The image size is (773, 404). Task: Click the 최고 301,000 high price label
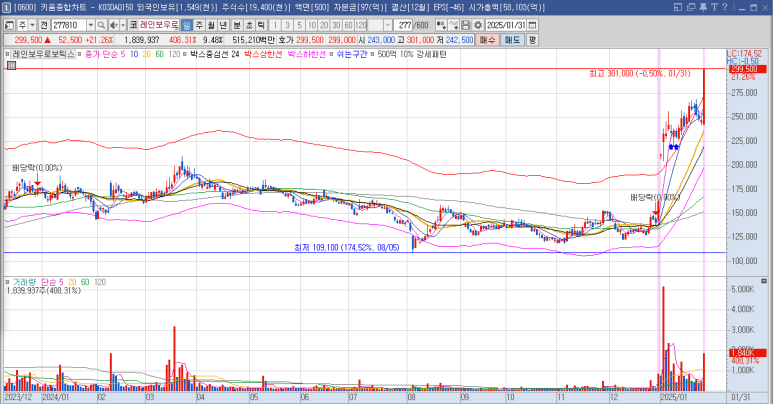[639, 74]
